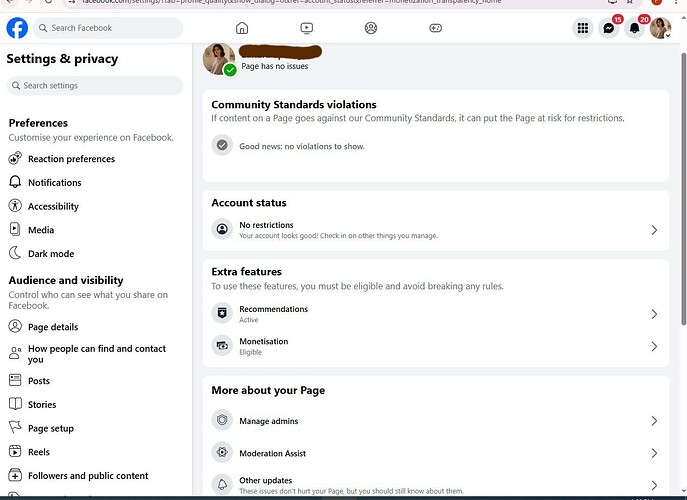The width and height of the screenshot is (687, 500).
Task: Click the Dark mode moon icon
Action: 15,253
